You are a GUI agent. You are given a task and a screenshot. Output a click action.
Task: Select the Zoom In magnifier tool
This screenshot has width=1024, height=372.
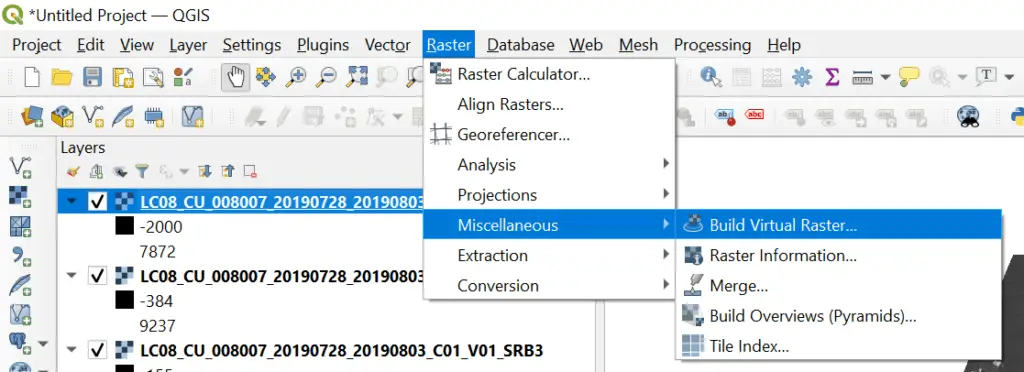click(296, 77)
